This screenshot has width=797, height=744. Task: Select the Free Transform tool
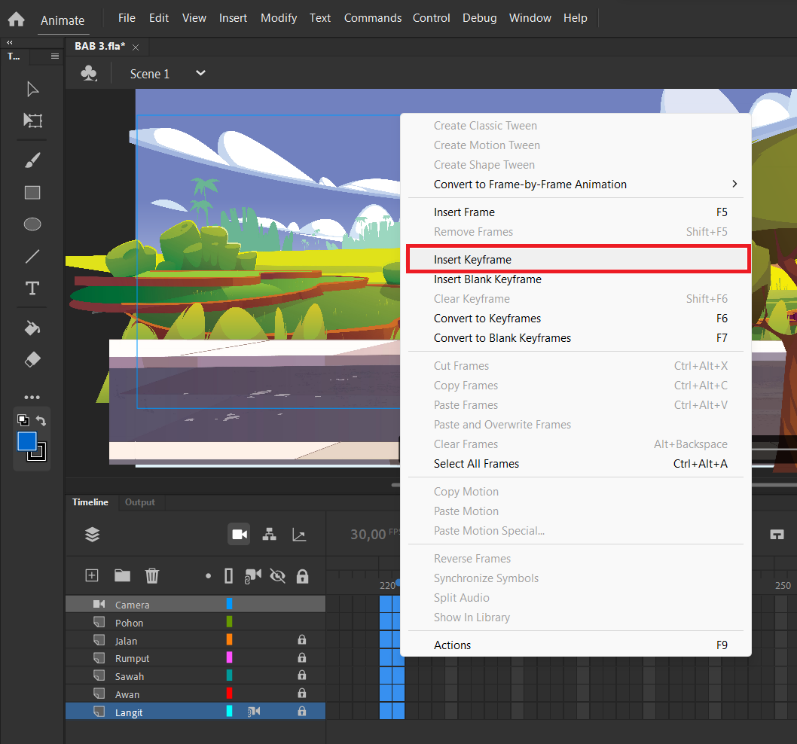click(33, 120)
